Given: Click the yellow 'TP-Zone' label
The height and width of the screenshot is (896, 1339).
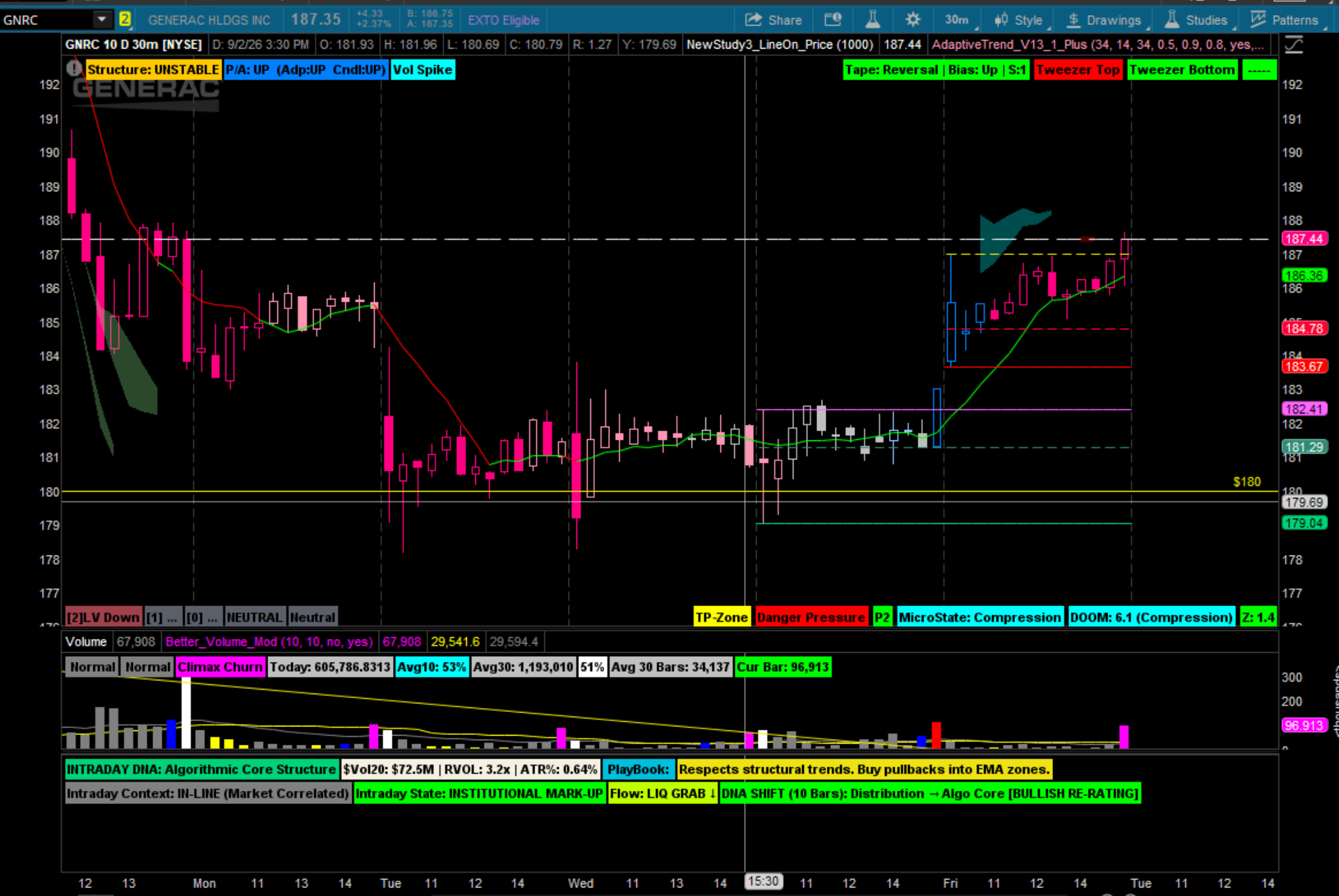Looking at the screenshot, I should coord(722,617).
